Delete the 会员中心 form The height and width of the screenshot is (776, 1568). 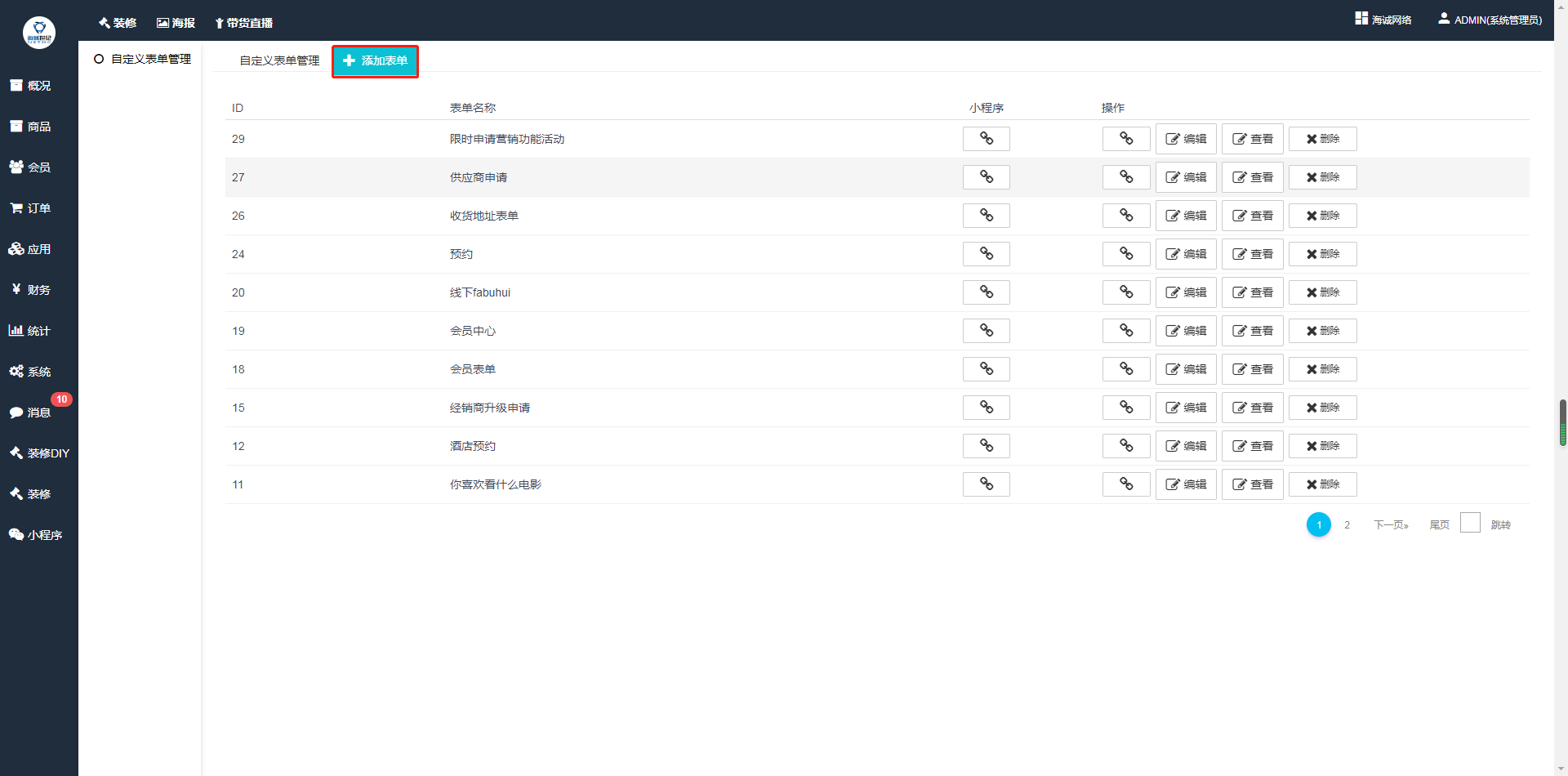point(1323,331)
